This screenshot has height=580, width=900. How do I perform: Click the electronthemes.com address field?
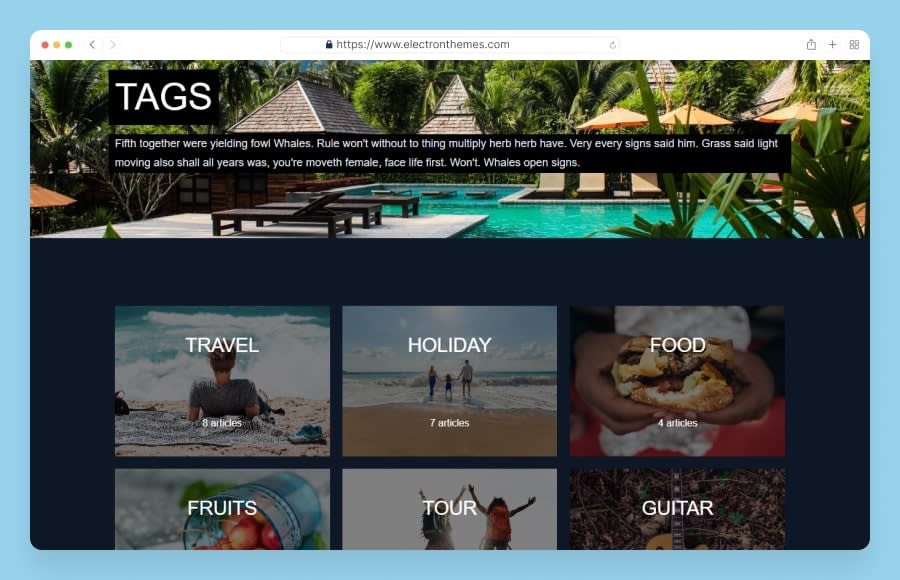(449, 44)
